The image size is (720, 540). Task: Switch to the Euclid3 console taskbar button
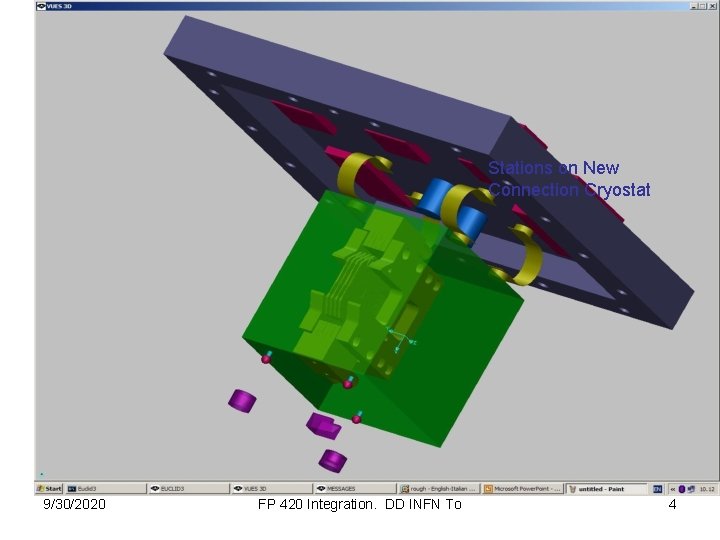105,489
